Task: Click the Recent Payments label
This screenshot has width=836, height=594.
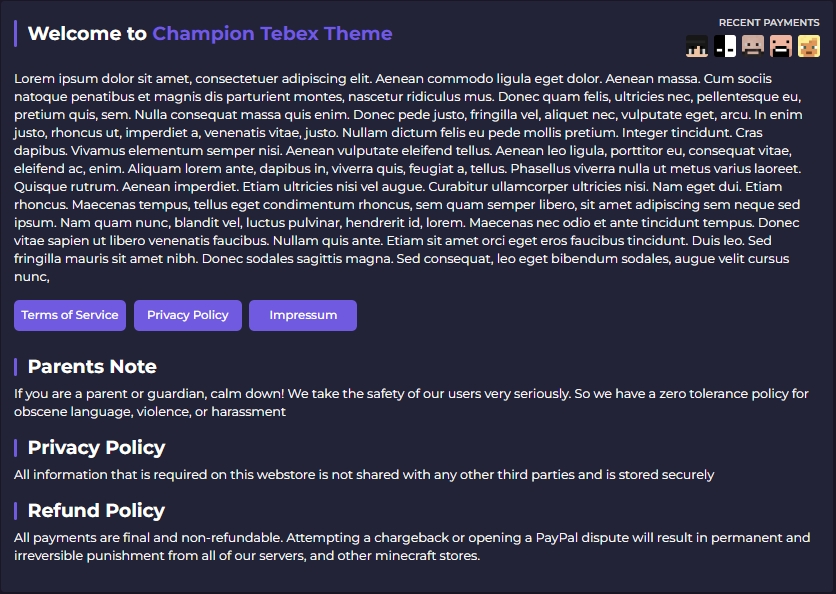Action: 769,22
